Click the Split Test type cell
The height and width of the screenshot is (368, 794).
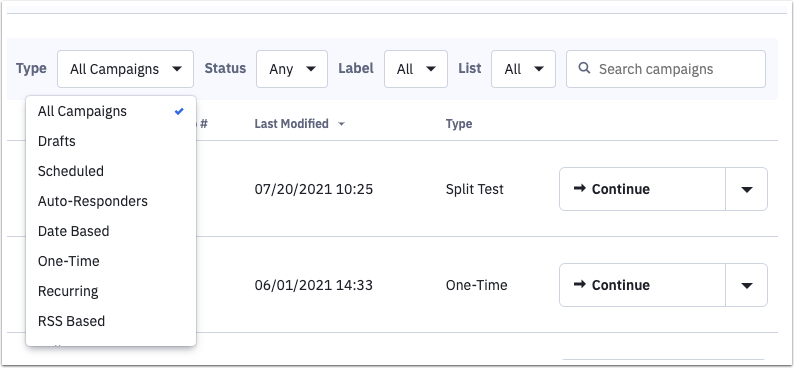(x=474, y=189)
